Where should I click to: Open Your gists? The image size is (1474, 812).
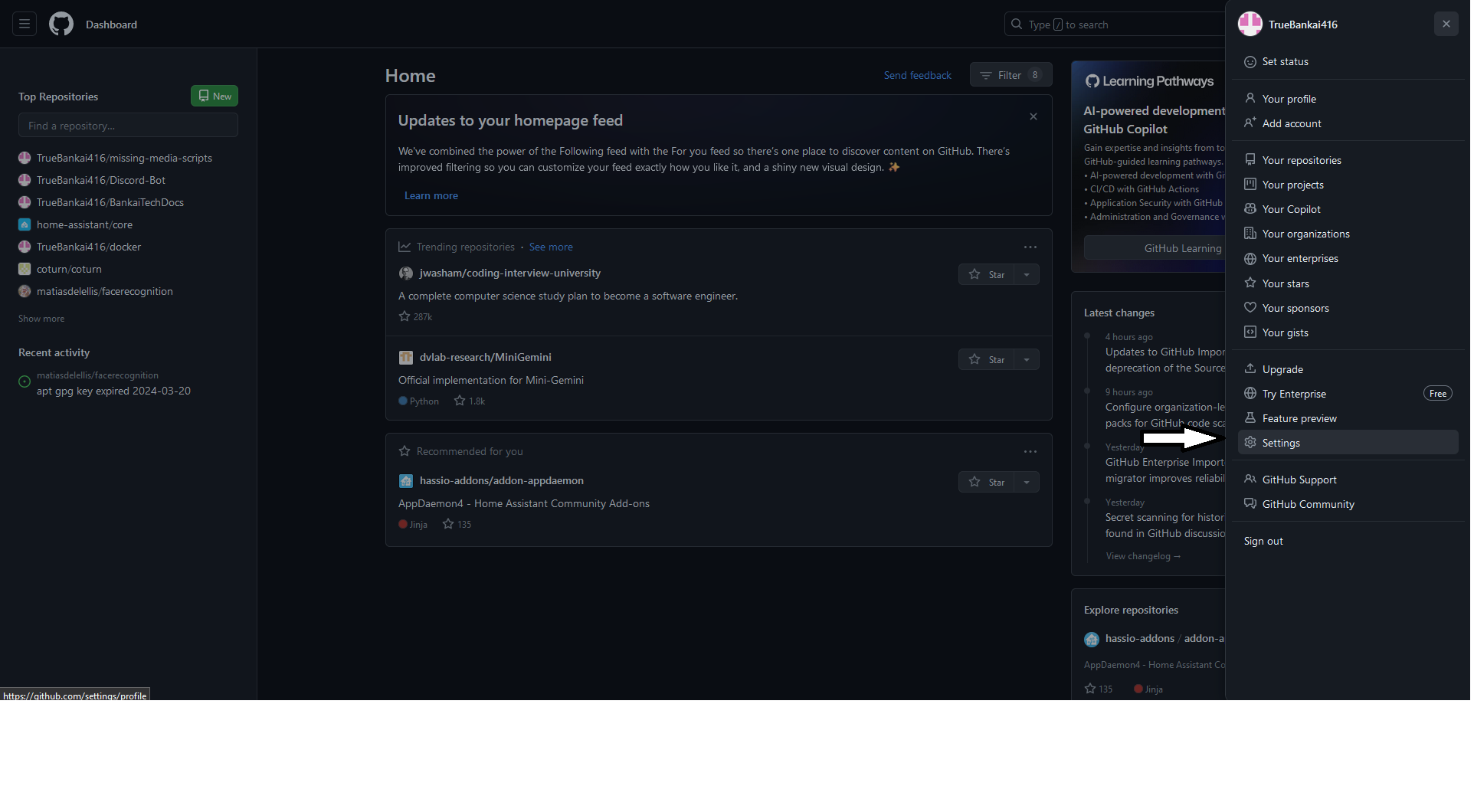point(1348,332)
